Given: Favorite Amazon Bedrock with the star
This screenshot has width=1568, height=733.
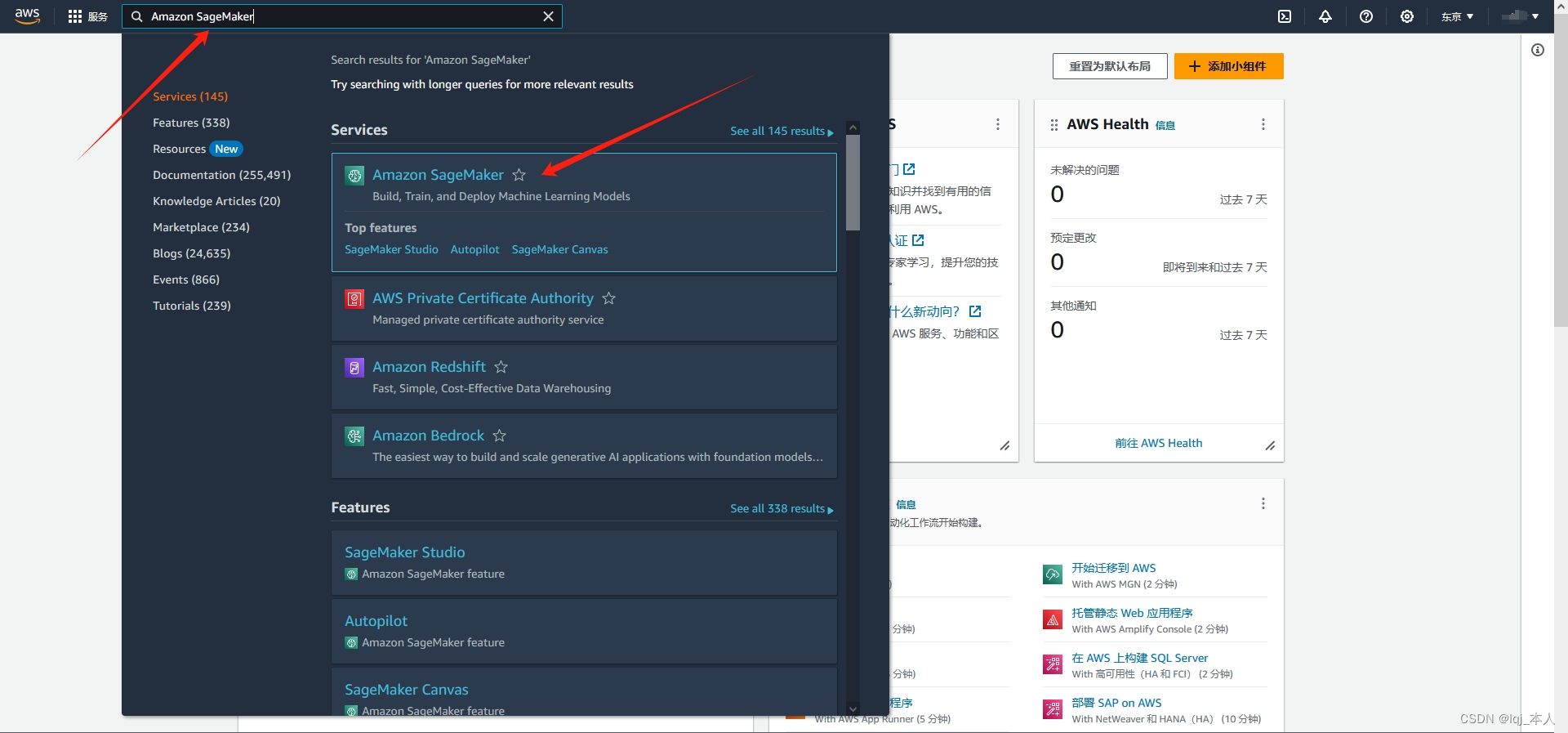Looking at the screenshot, I should [499, 436].
